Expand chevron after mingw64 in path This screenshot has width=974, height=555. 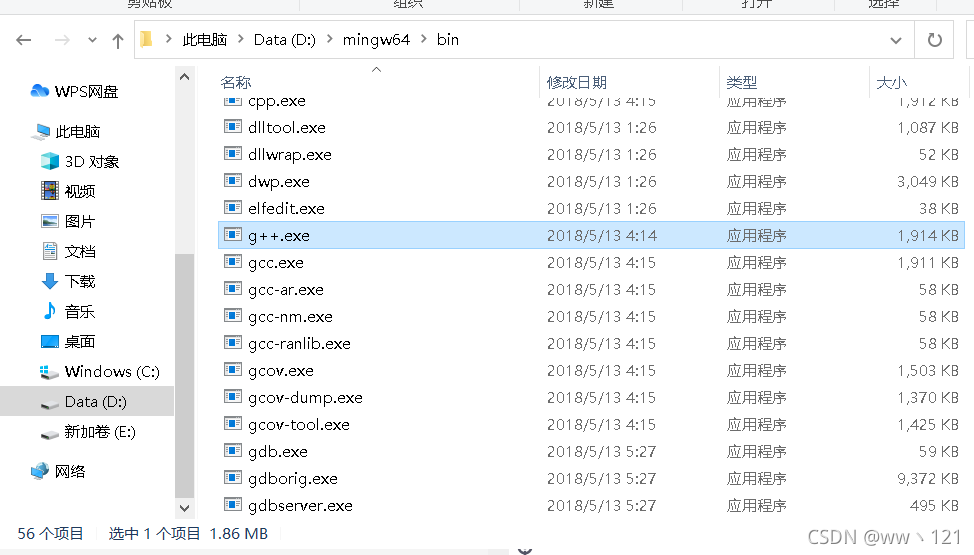(424, 39)
